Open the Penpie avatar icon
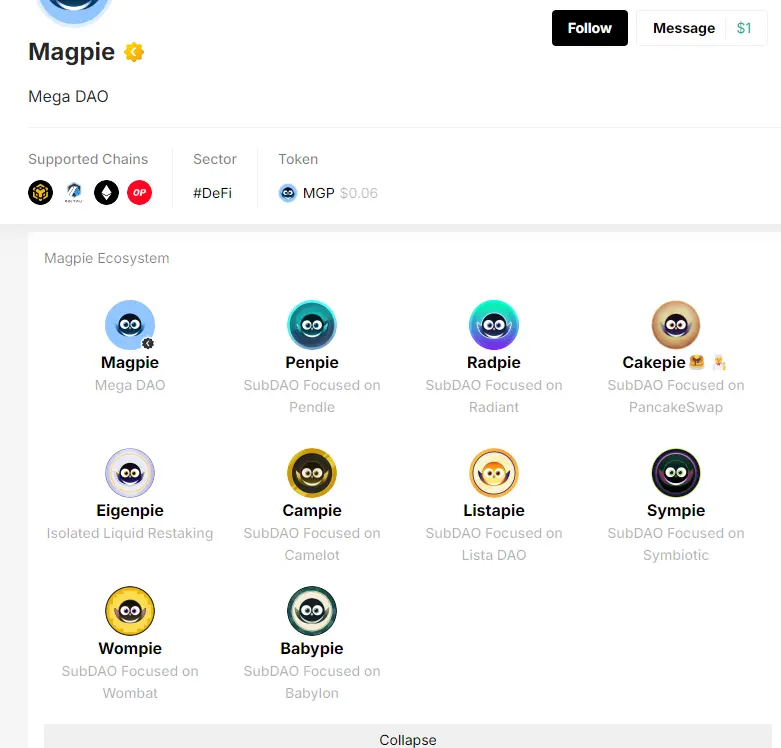This screenshot has width=781, height=748. 312,325
